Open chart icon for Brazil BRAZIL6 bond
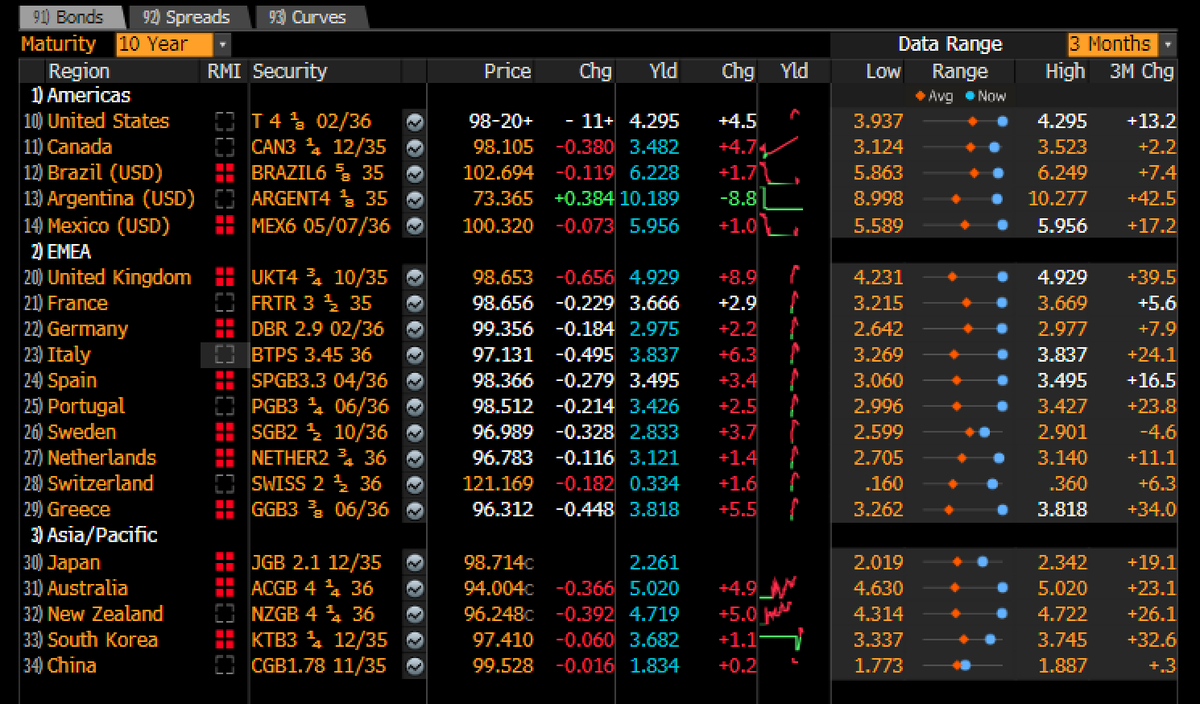This screenshot has height=704, width=1200. point(414,174)
